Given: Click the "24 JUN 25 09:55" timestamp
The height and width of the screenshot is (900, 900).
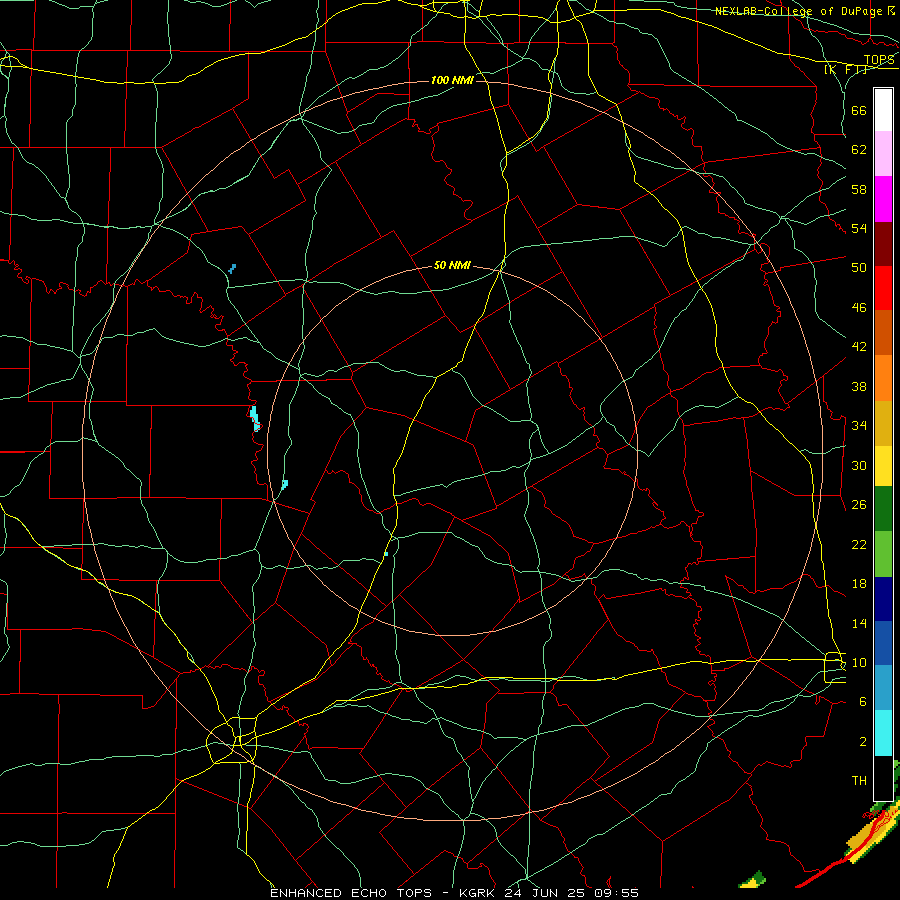Looking at the screenshot, I should pos(572,893).
